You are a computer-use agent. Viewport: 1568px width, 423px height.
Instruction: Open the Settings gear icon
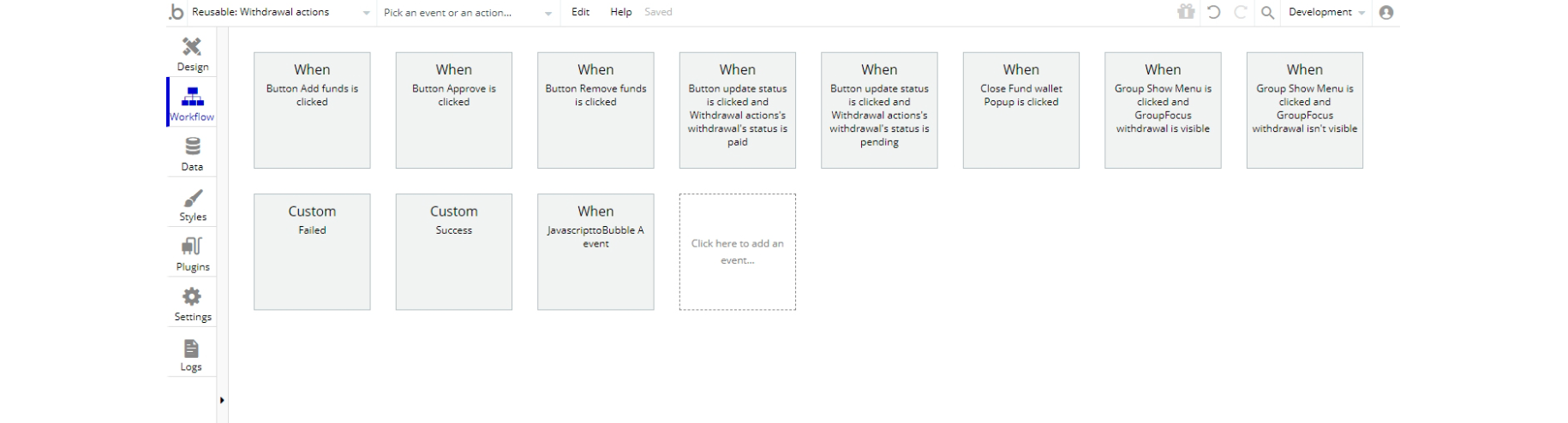click(192, 297)
